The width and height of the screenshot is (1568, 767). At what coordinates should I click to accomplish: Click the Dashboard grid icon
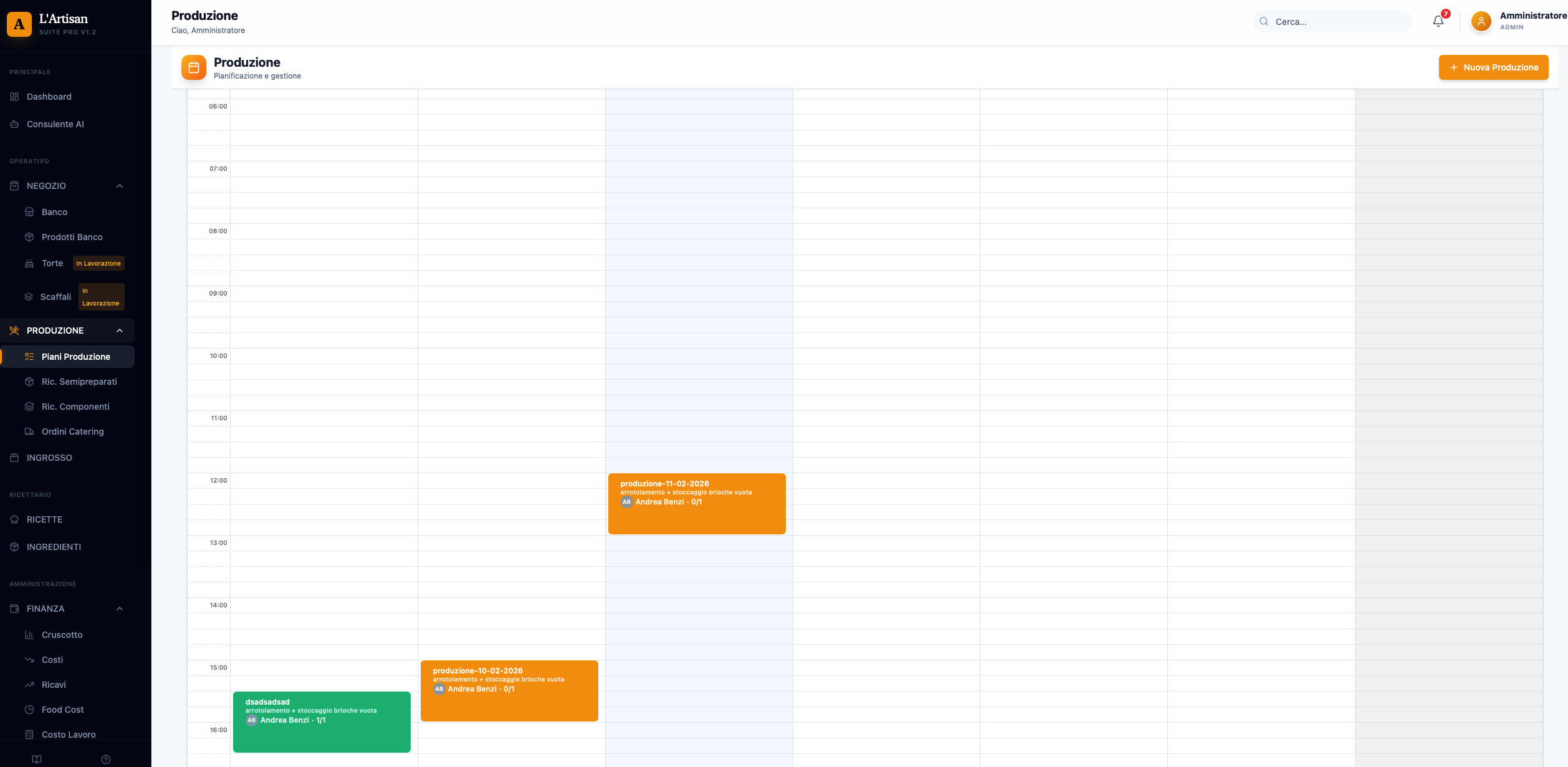click(x=14, y=97)
